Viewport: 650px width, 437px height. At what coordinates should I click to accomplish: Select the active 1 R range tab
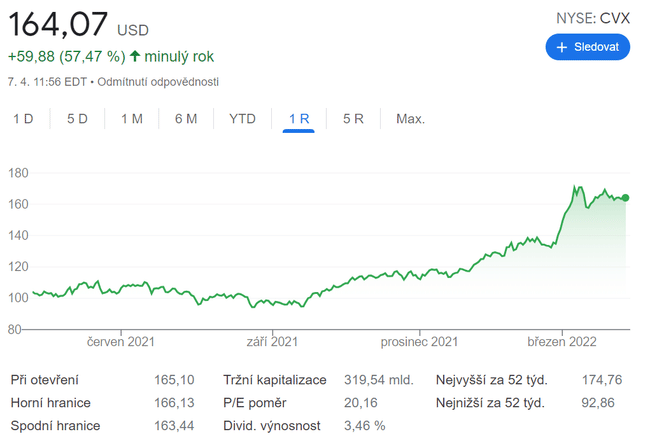pyautogui.click(x=299, y=119)
